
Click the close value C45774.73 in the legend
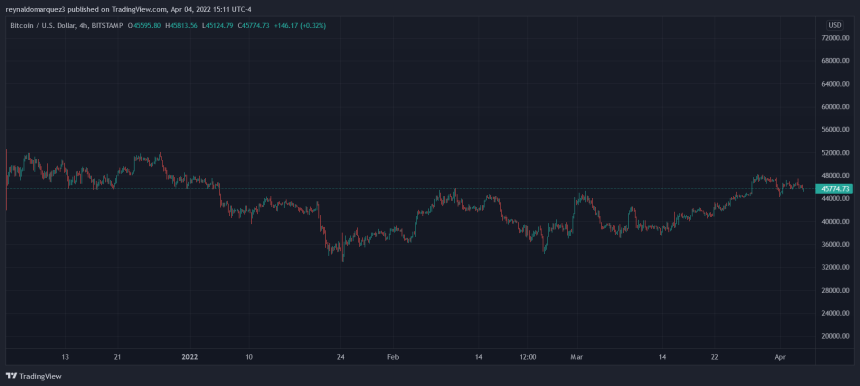(253, 25)
